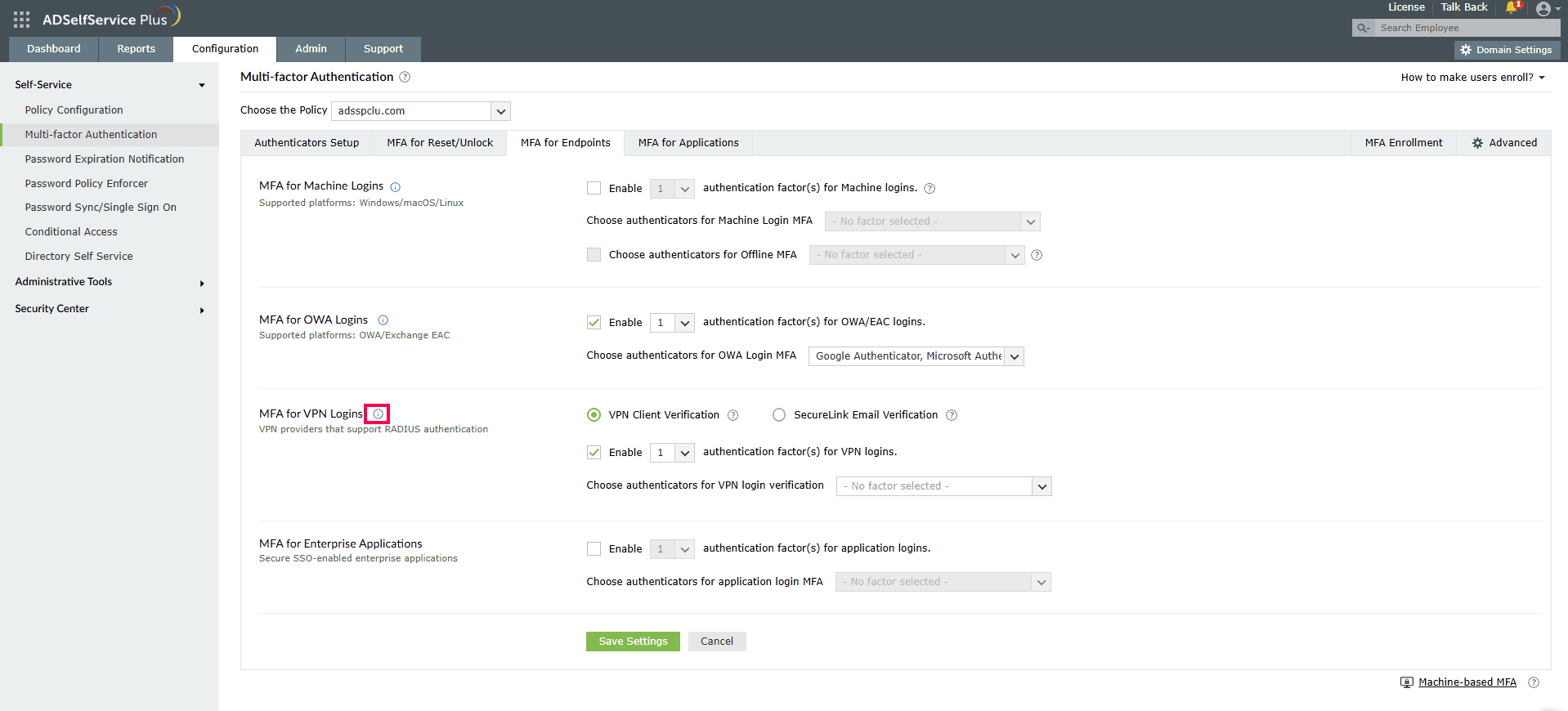Open the Choose the Policy dropdown
The width and height of the screenshot is (1568, 711).
coord(420,111)
